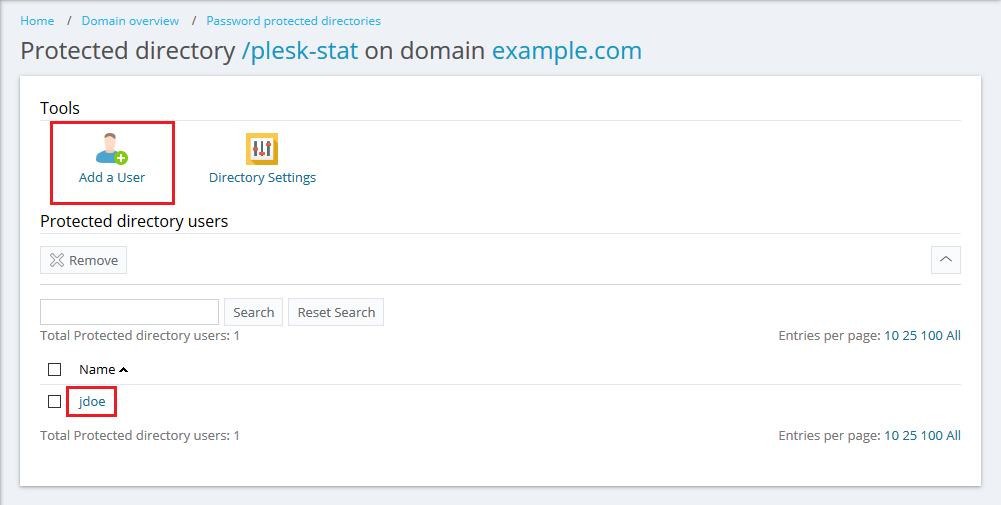This screenshot has height=505, width=1001.
Task: Click the Add a User icon
Action: 112,150
